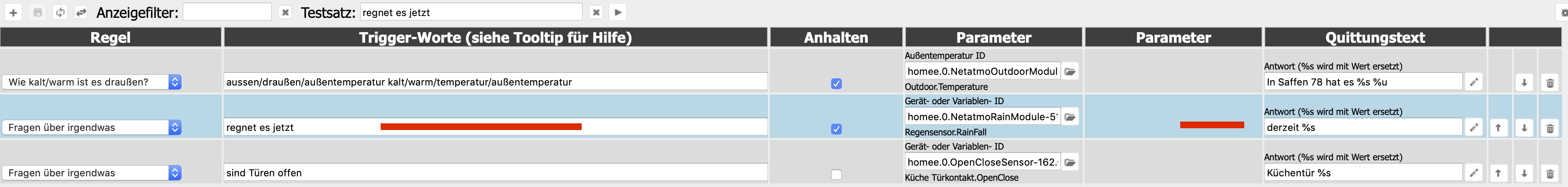The image size is (1568, 187).
Task: Move 'Wie kalt/warm' rule down
Action: point(1524,82)
